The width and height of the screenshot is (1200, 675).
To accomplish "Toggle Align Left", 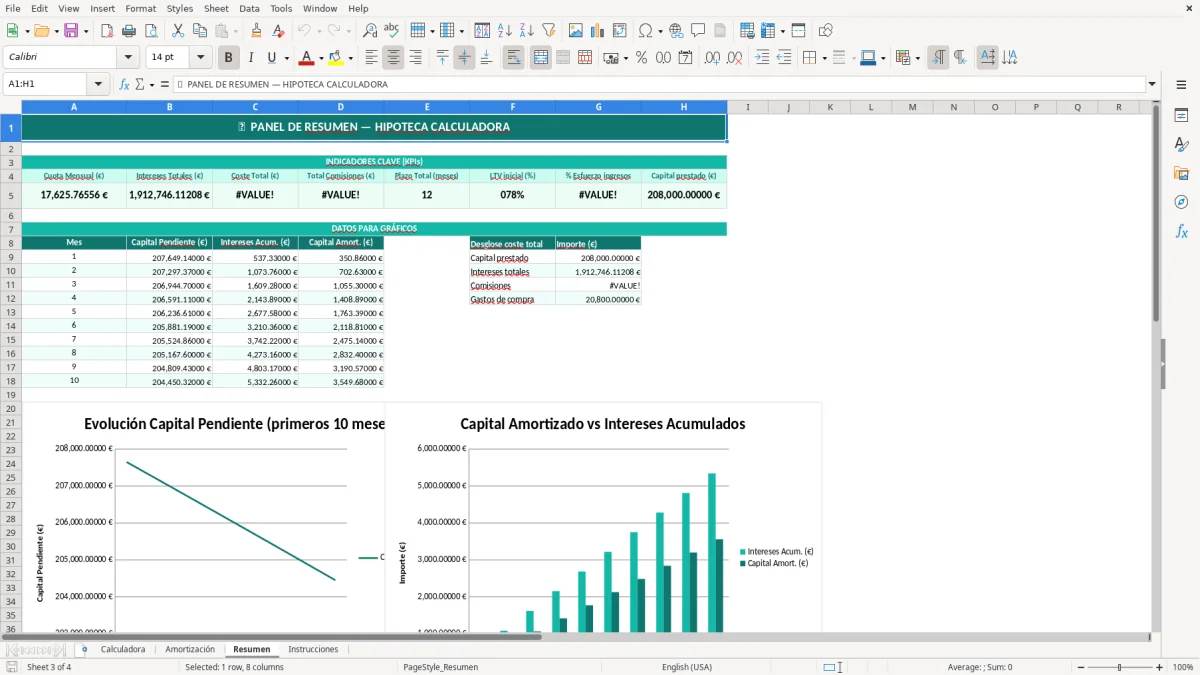I will [372, 58].
